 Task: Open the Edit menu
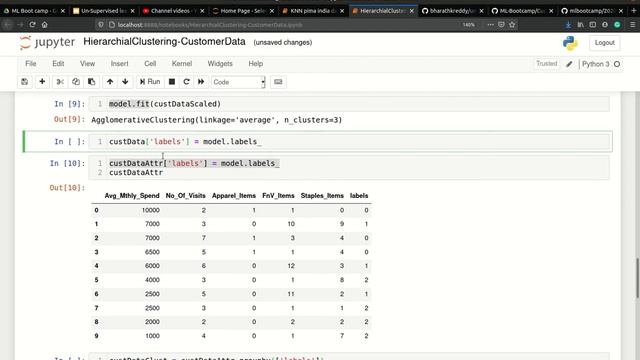tap(58, 64)
